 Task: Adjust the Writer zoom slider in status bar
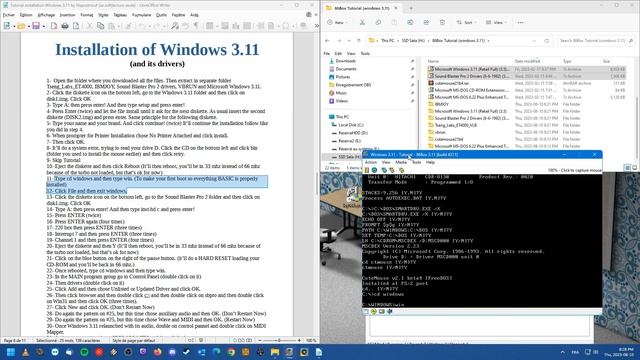279,340
